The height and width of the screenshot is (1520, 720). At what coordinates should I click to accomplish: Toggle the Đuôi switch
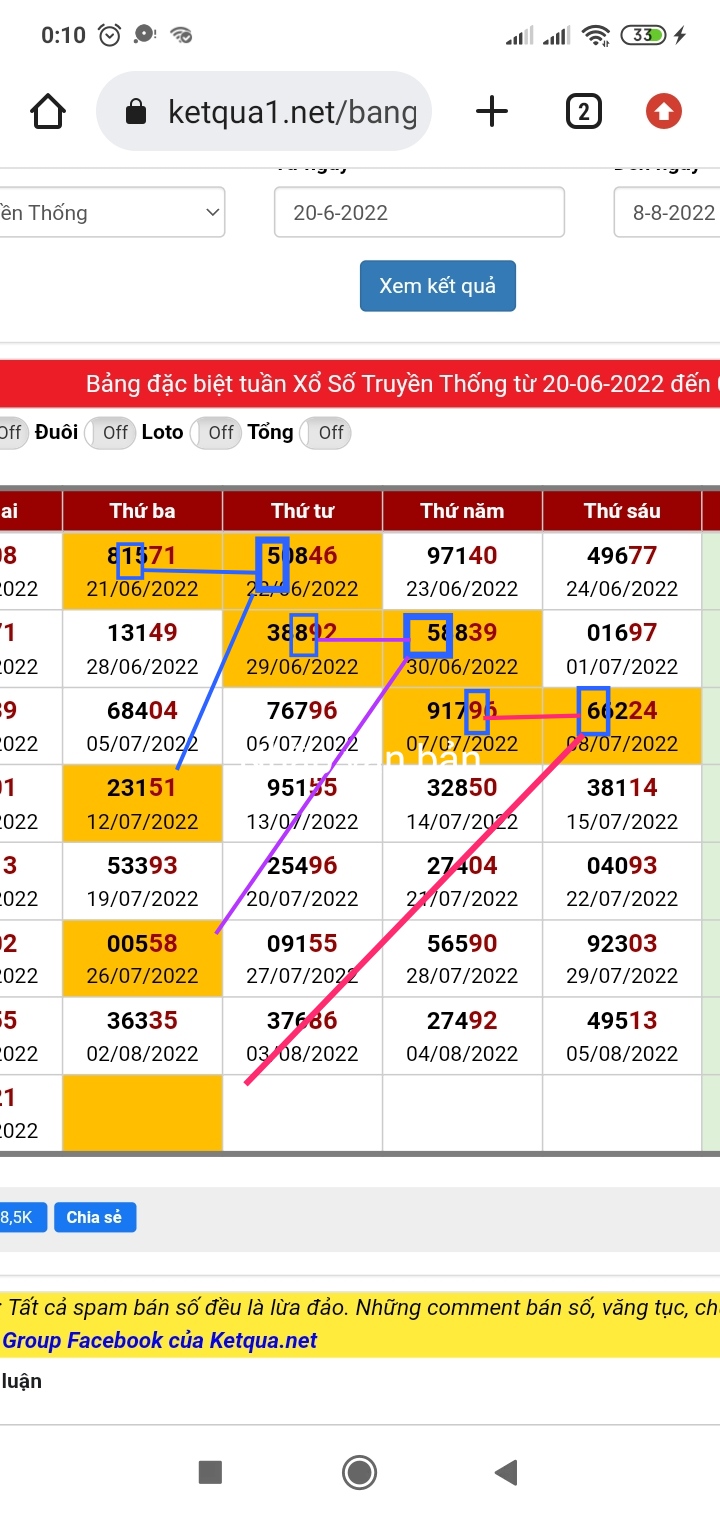pyautogui.click(x=110, y=432)
